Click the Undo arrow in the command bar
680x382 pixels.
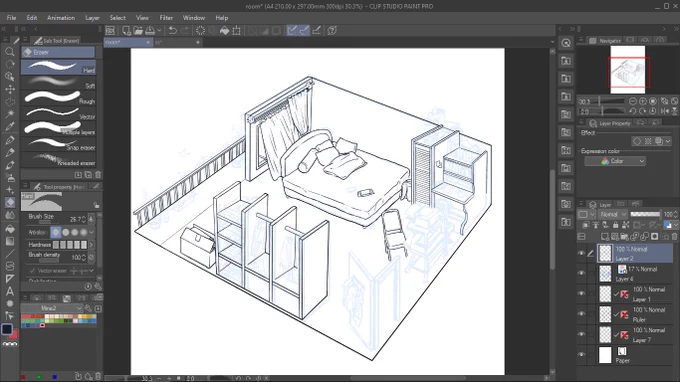coord(173,30)
